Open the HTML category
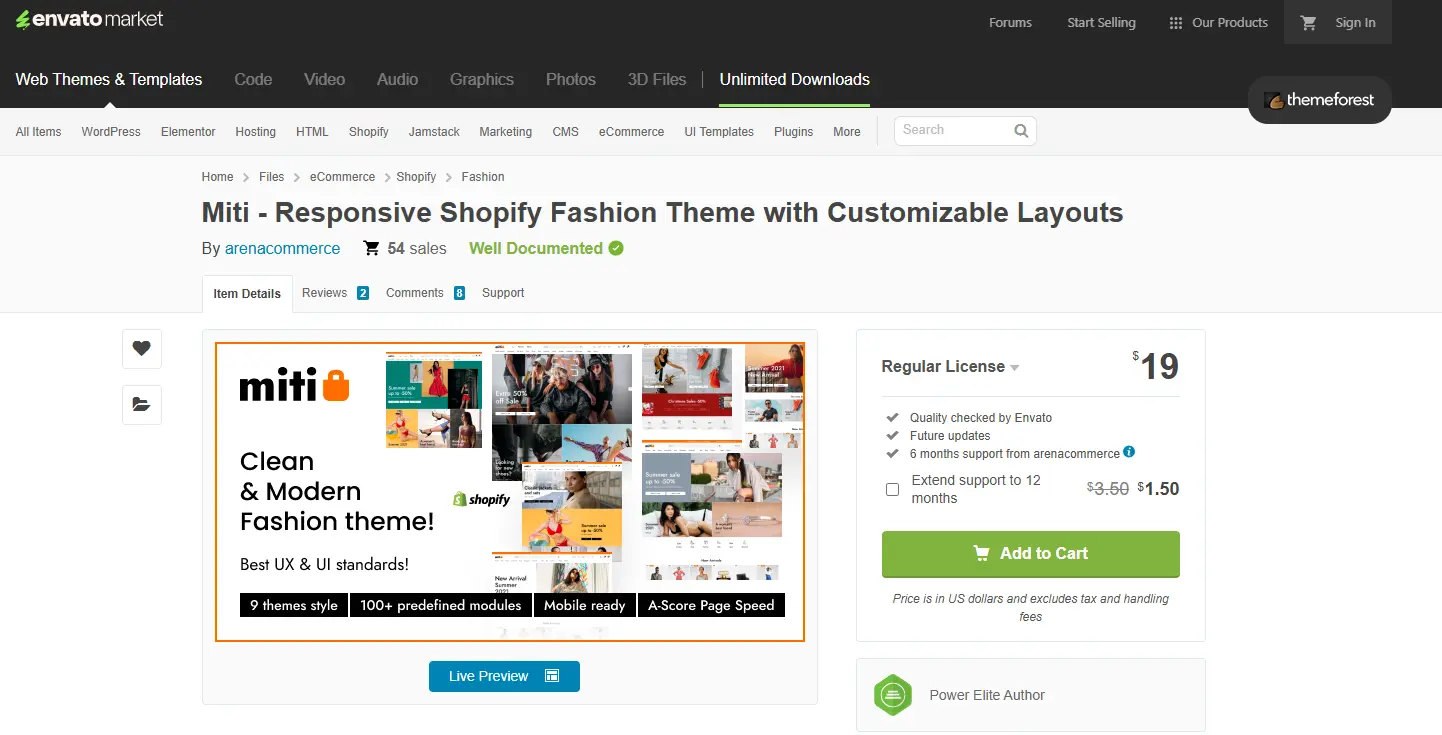 [312, 132]
